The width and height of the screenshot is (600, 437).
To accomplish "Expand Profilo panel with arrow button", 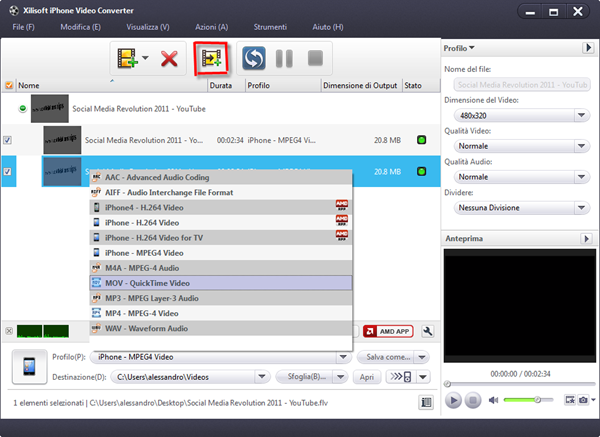I will point(588,48).
